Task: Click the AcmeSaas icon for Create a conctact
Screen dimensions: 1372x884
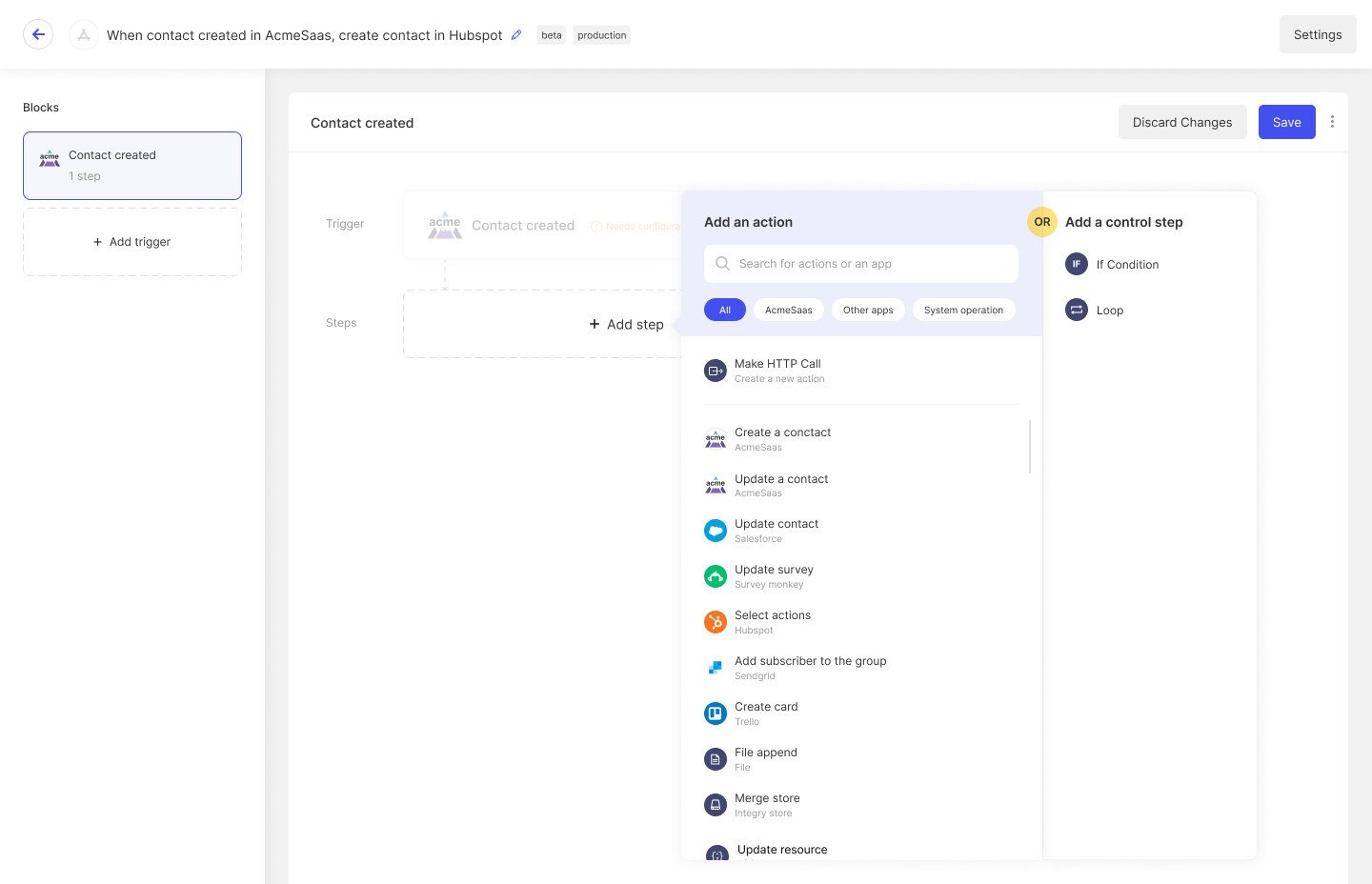Action: pyautogui.click(x=716, y=439)
